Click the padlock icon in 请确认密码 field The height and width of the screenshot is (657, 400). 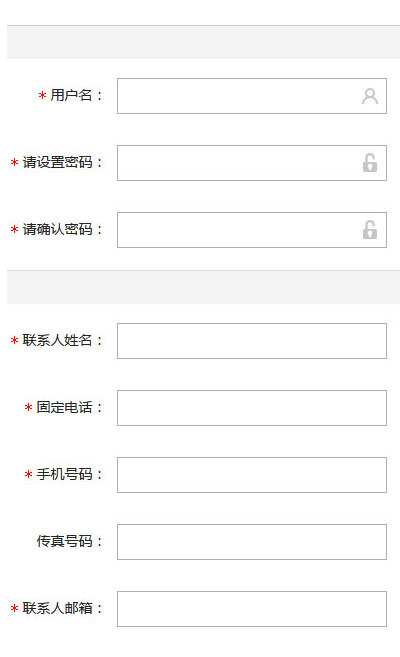click(370, 230)
